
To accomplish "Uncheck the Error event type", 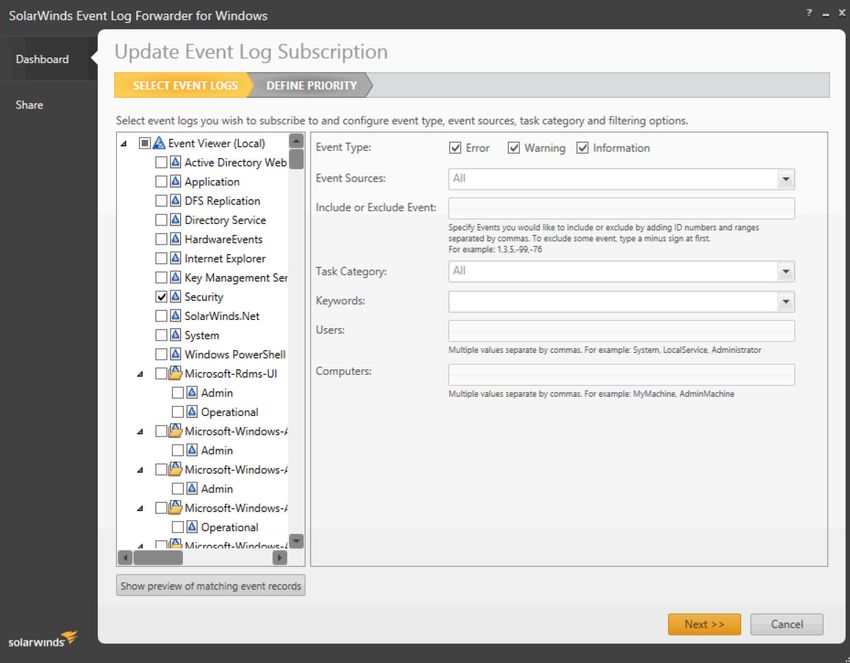I will (x=455, y=148).
